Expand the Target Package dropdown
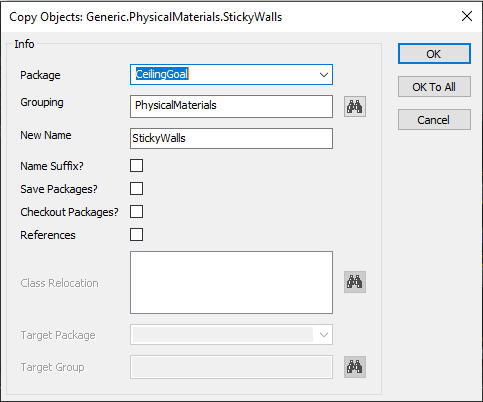This screenshot has height=402, width=483. (324, 335)
